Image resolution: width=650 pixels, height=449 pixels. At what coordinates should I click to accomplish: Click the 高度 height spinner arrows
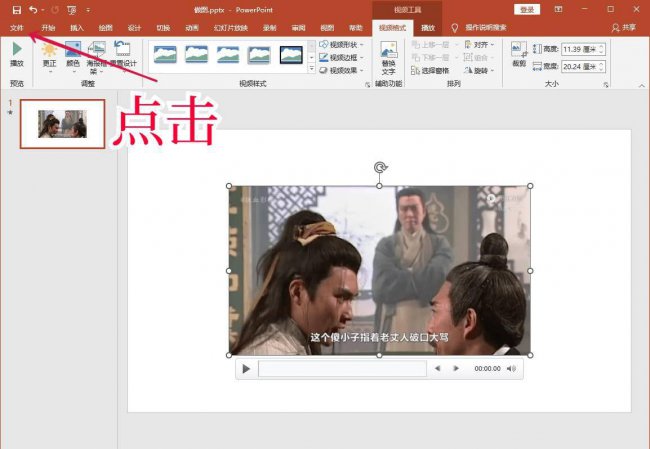point(602,49)
